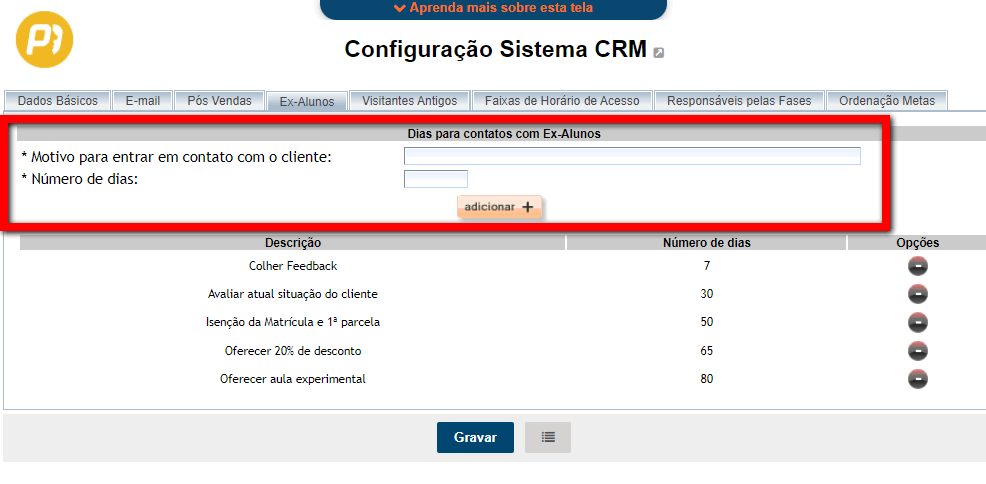Screen dimensions: 986x484
Task: Focus the Motivo para entrar em contato field
Action: coord(632,156)
